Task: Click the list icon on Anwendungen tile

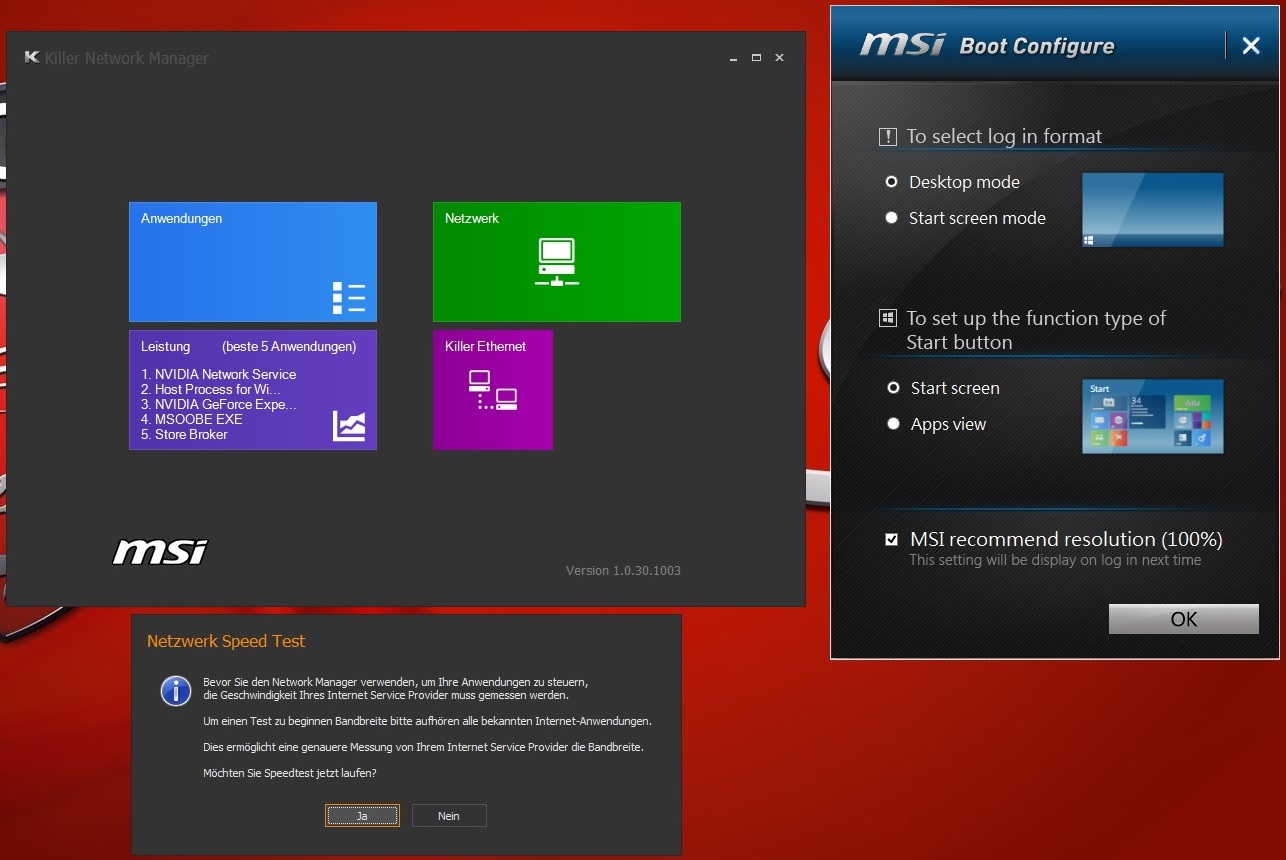Action: (349, 298)
